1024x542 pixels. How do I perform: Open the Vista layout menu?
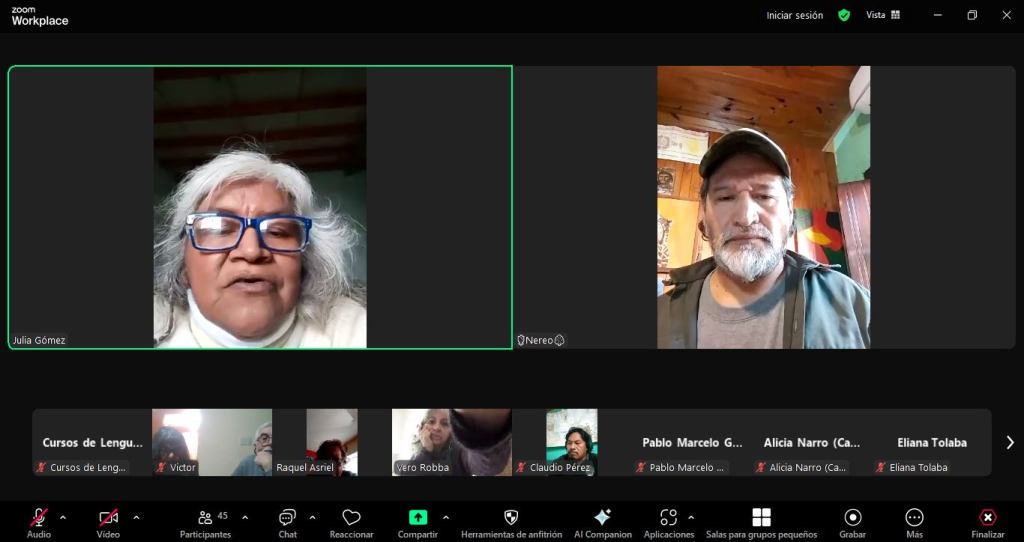tap(882, 15)
